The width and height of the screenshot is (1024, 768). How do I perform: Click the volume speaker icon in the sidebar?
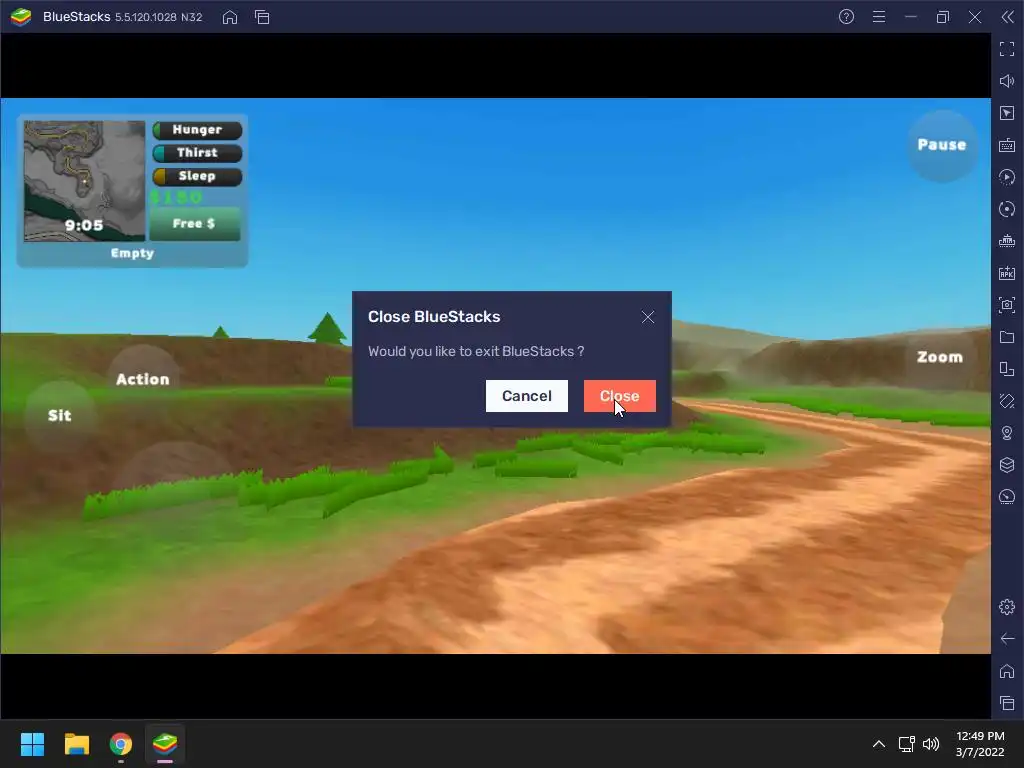[1007, 81]
